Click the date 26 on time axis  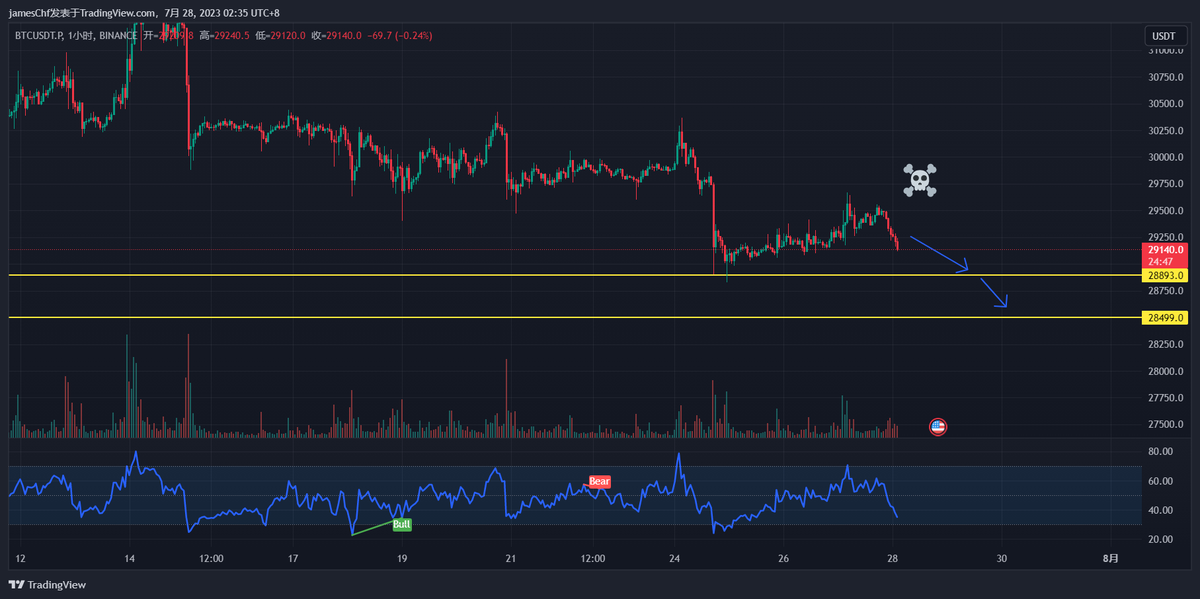coord(783,559)
